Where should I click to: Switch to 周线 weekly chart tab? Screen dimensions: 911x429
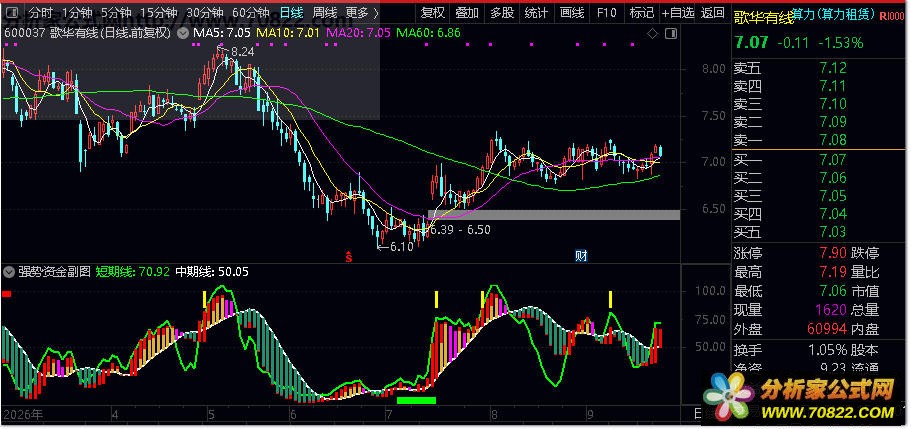[324, 12]
